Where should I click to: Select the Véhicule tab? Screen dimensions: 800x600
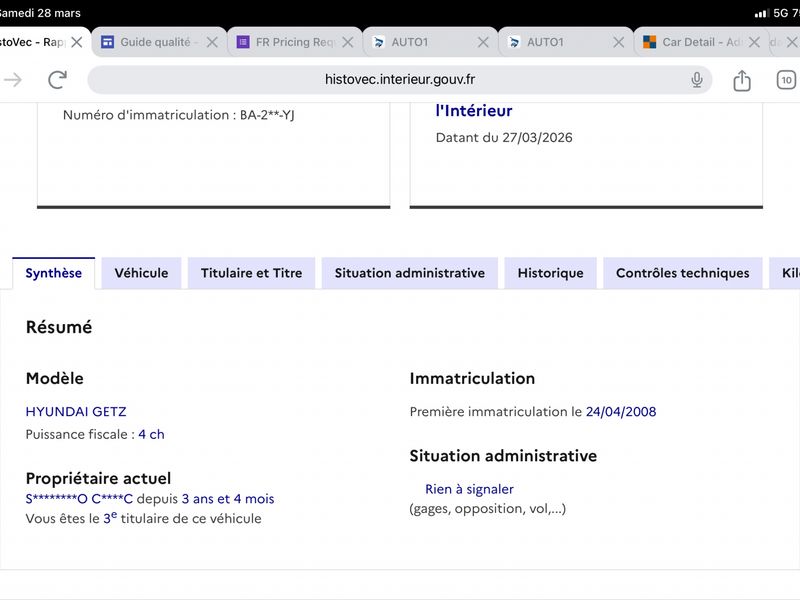click(x=141, y=273)
